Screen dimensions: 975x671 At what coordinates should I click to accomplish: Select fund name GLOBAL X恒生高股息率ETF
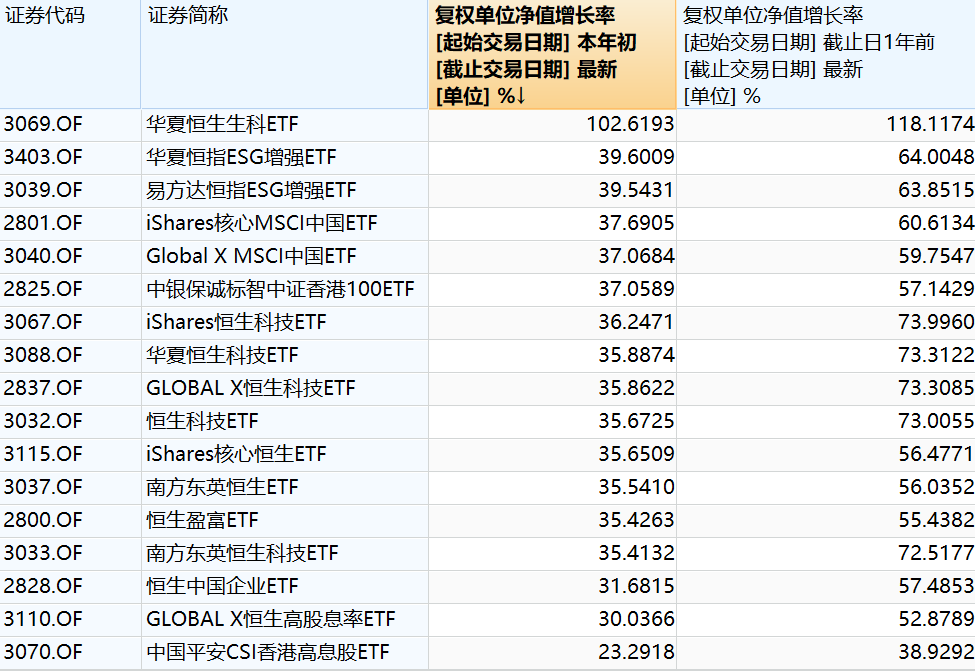tap(270, 619)
